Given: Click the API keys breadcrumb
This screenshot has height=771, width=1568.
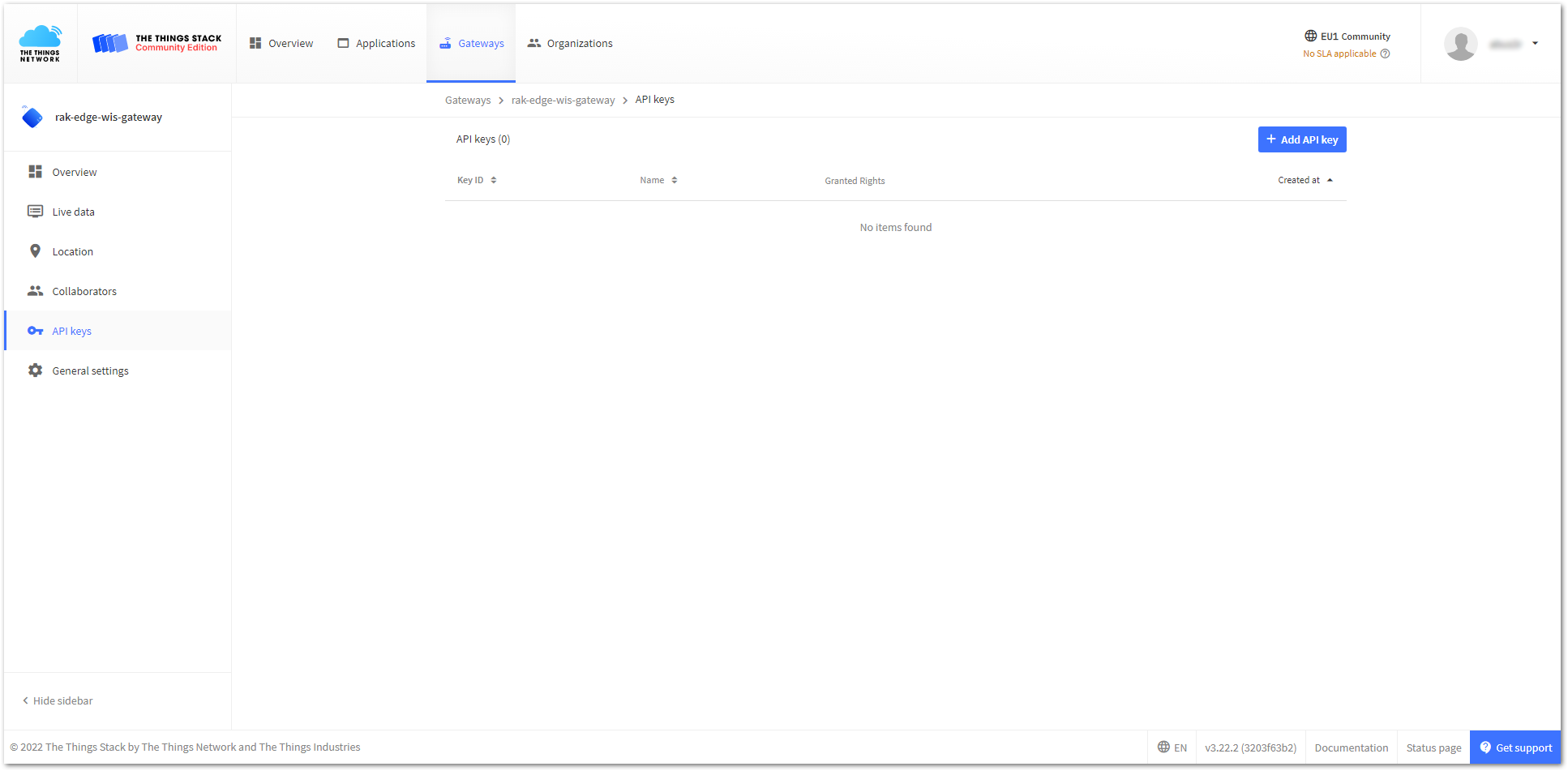Looking at the screenshot, I should [x=654, y=100].
